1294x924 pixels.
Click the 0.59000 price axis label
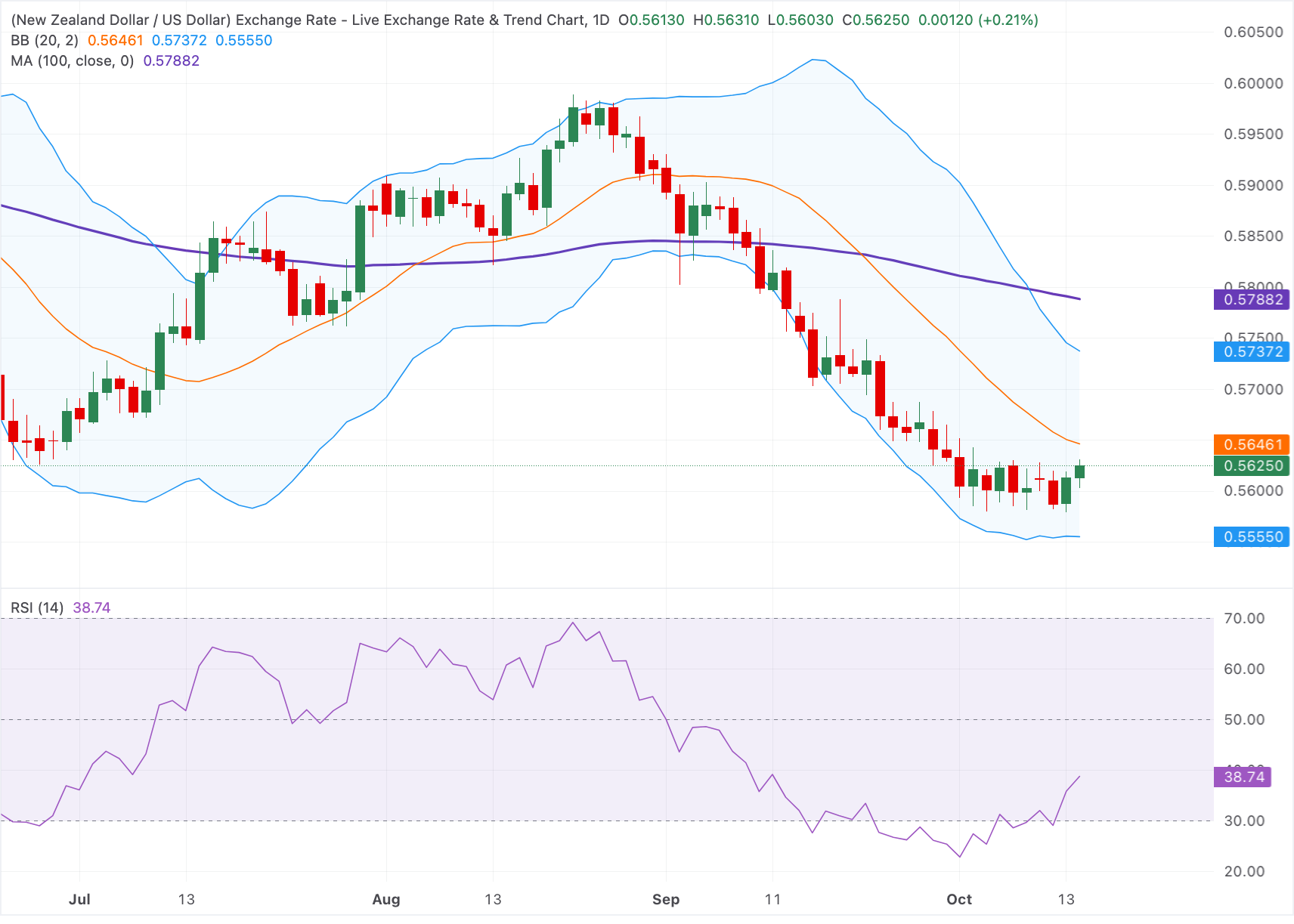pyautogui.click(x=1253, y=185)
